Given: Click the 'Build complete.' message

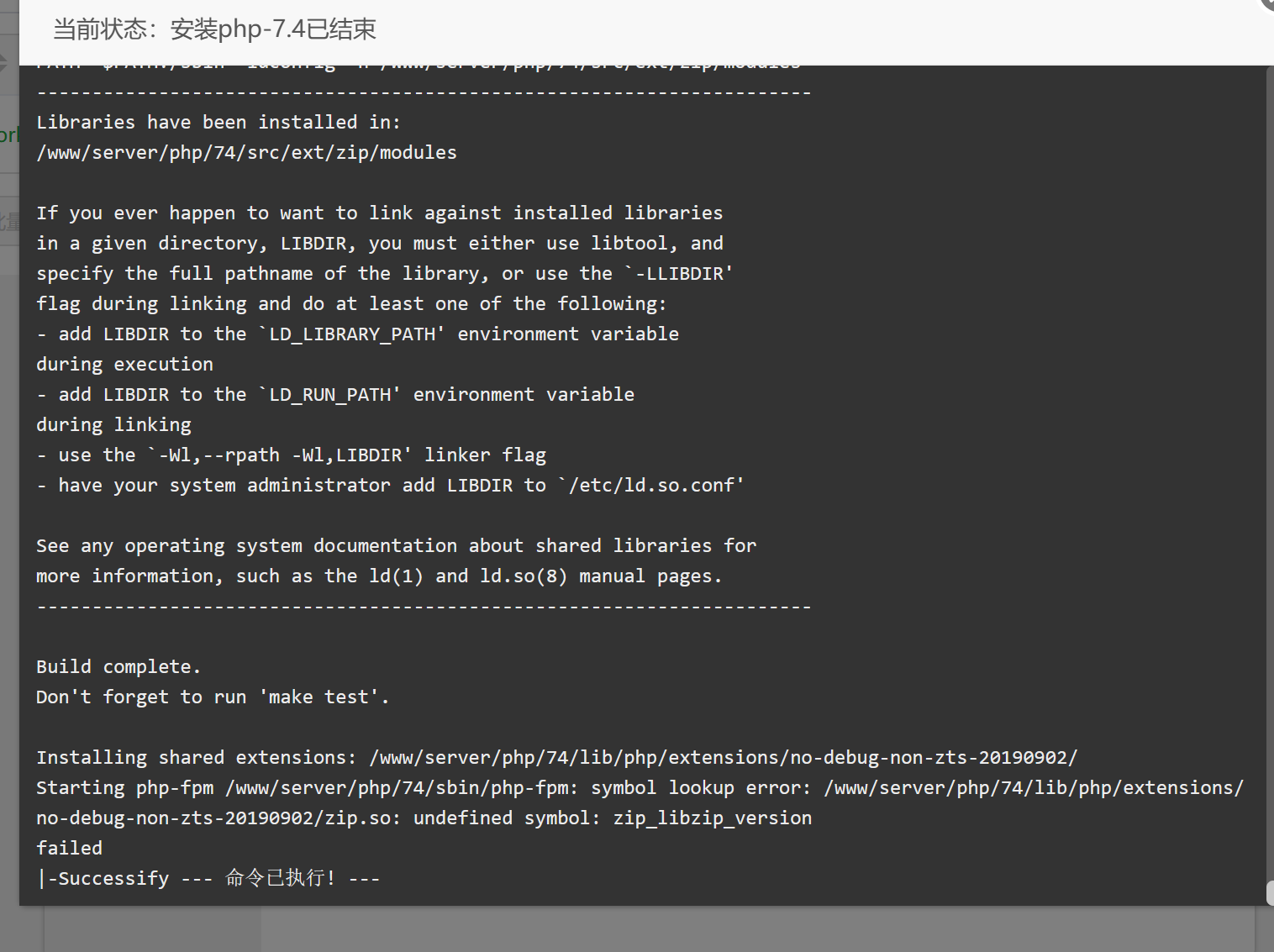Looking at the screenshot, I should [118, 667].
